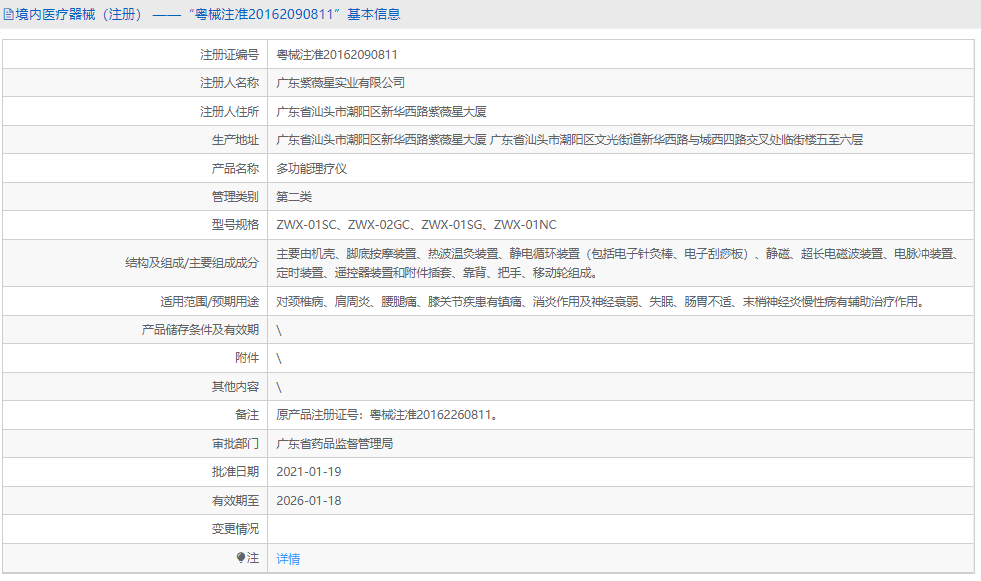Image resolution: width=981 pixels, height=581 pixels.
Task: Select approving department 广东省药品监督管理局
Action: [334, 444]
